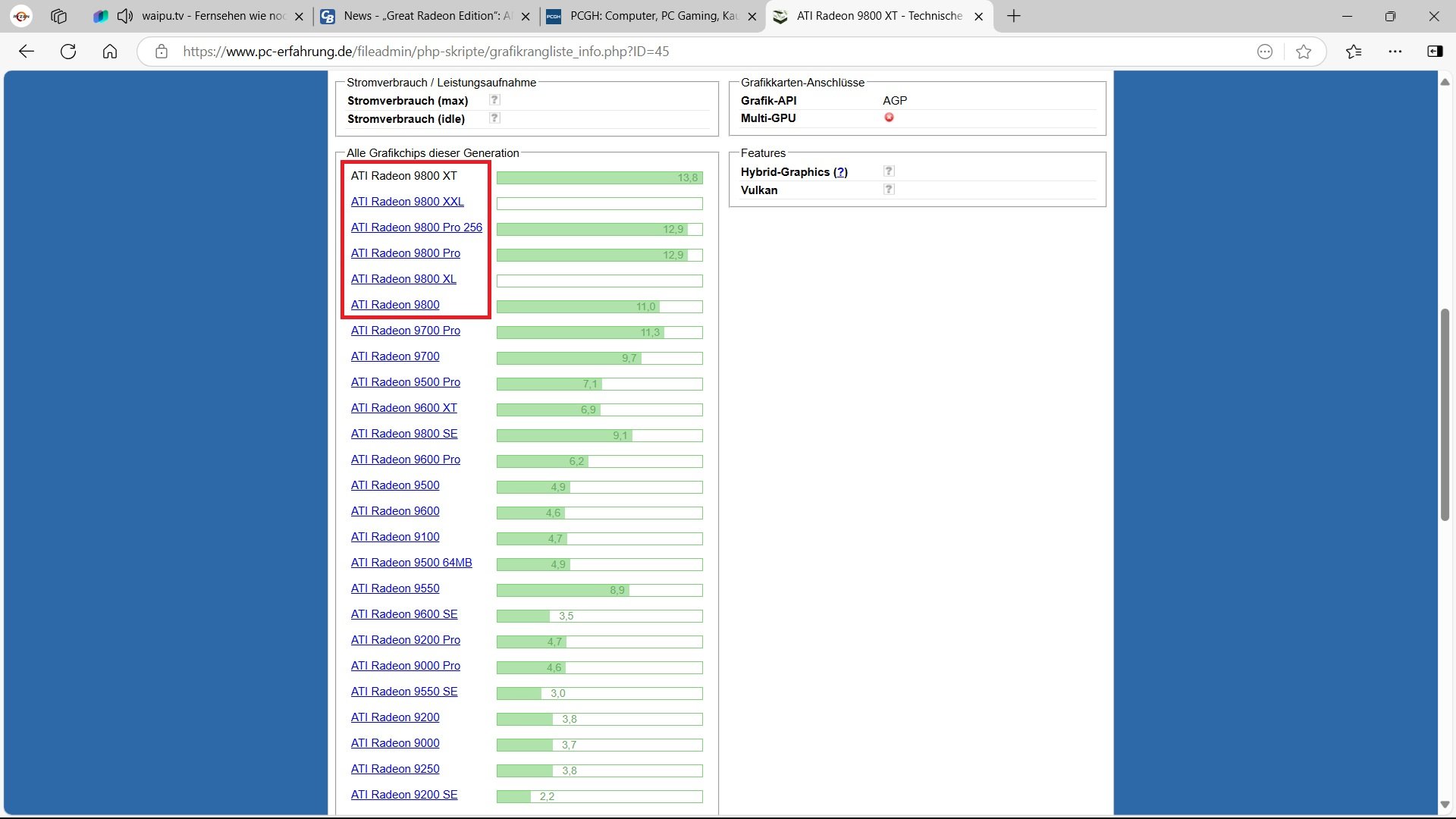The height and width of the screenshot is (819, 1456).
Task: Reload the current page
Action: tap(68, 52)
